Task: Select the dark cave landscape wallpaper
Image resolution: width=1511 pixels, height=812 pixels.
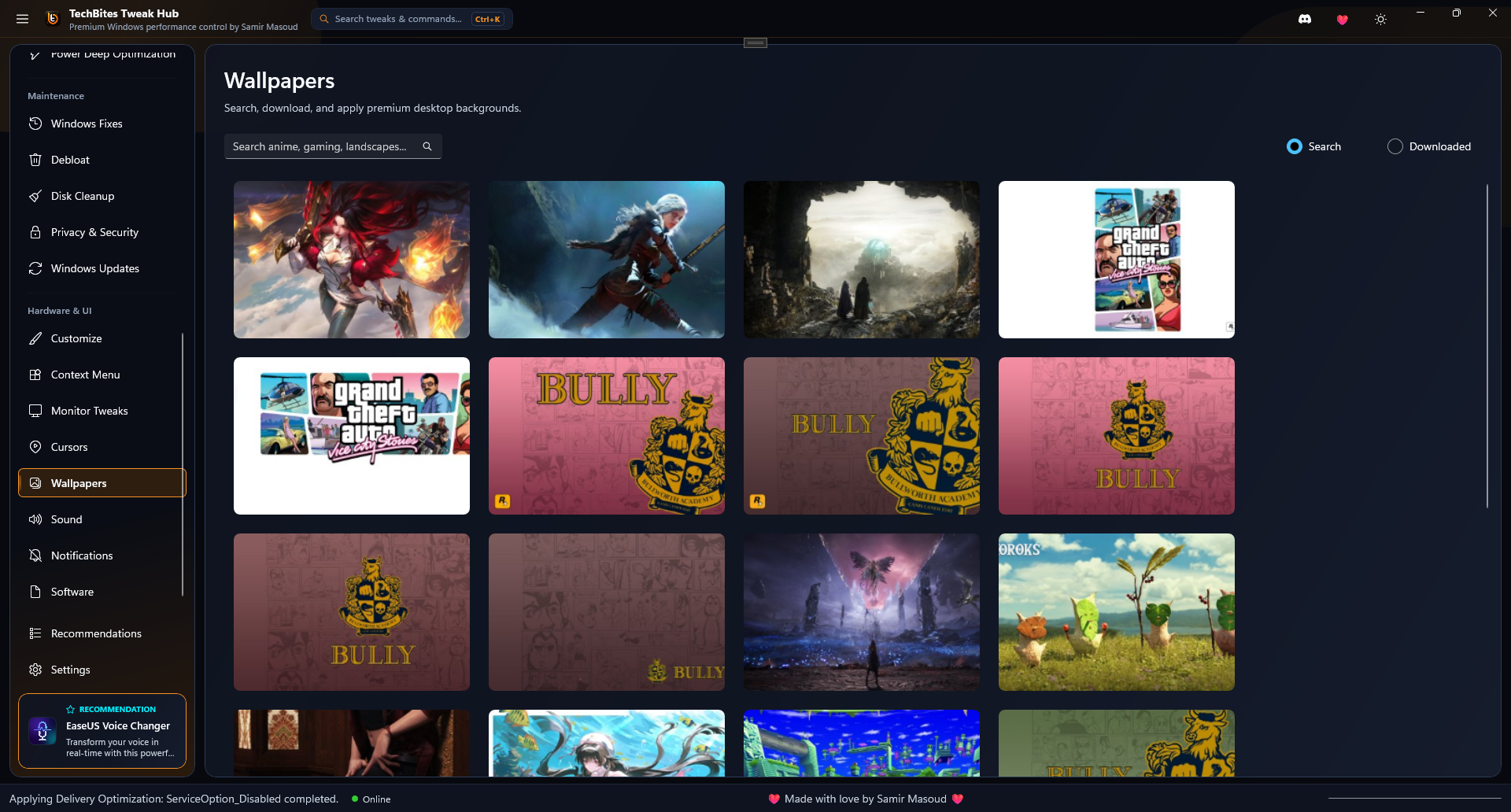Action: pyautogui.click(x=862, y=260)
